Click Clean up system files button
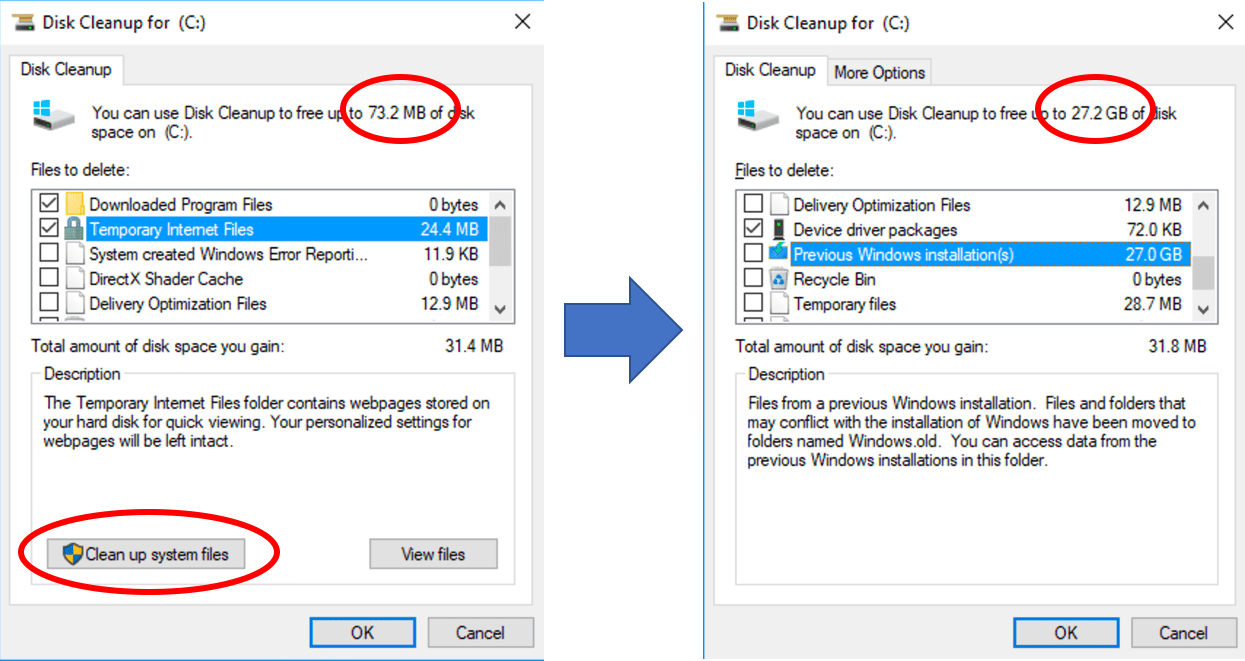1245x661 pixels. click(x=146, y=554)
